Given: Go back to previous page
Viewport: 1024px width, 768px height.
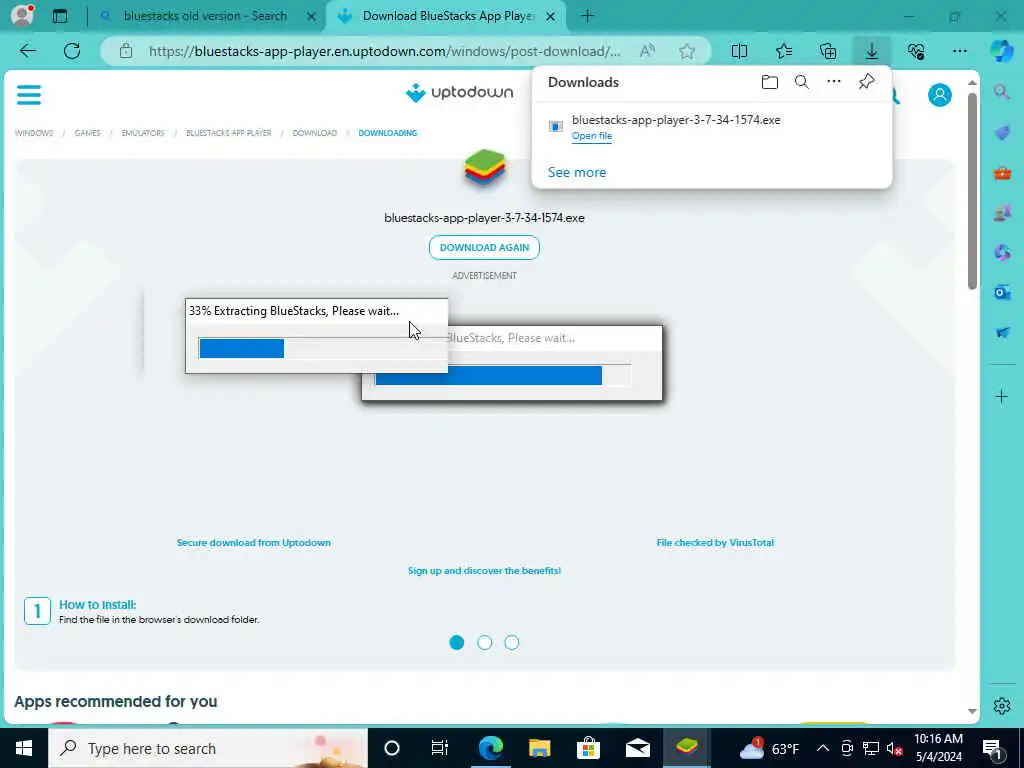Looking at the screenshot, I should pyautogui.click(x=27, y=51).
